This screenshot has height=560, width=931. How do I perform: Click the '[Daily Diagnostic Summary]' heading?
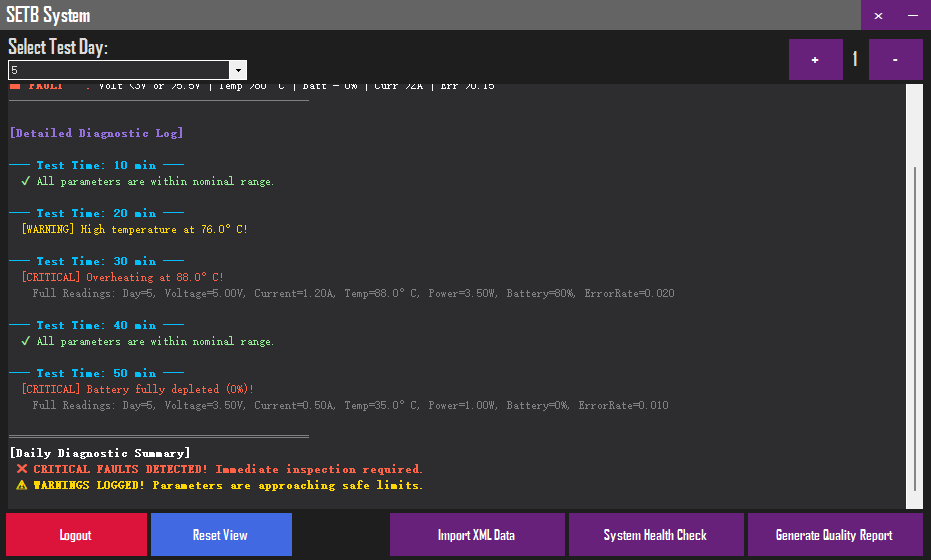pos(100,453)
